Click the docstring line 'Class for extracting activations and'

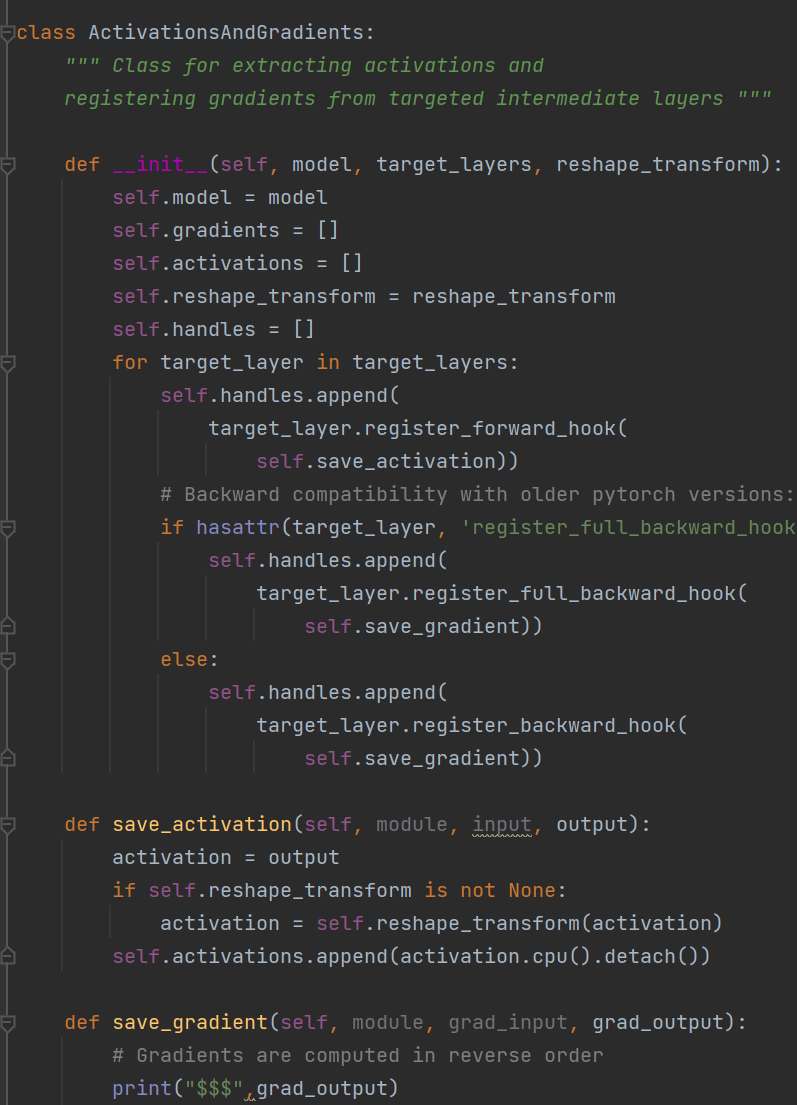328,66
